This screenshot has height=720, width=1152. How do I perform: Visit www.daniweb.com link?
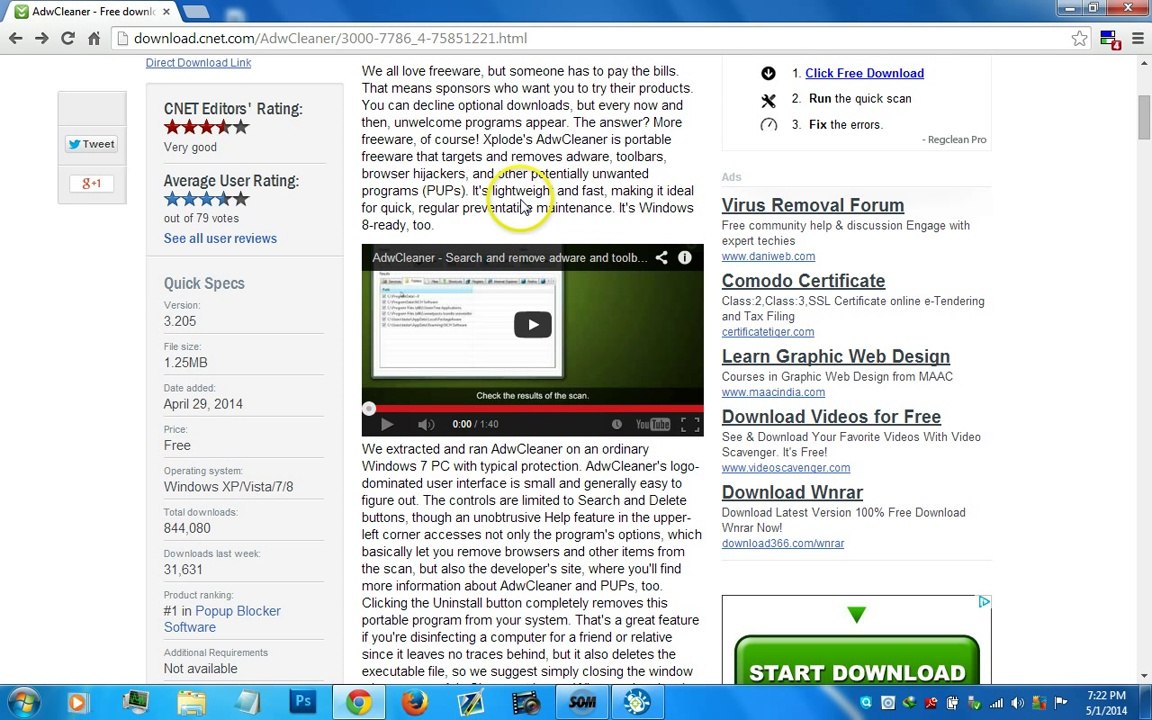[x=768, y=256]
